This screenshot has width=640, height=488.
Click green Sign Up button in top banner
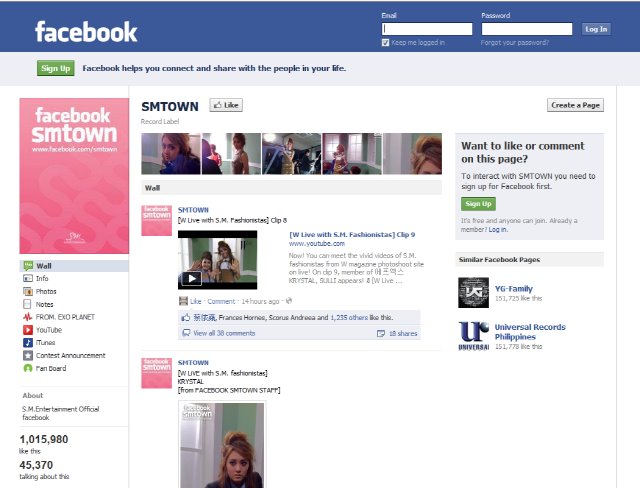pos(56,68)
